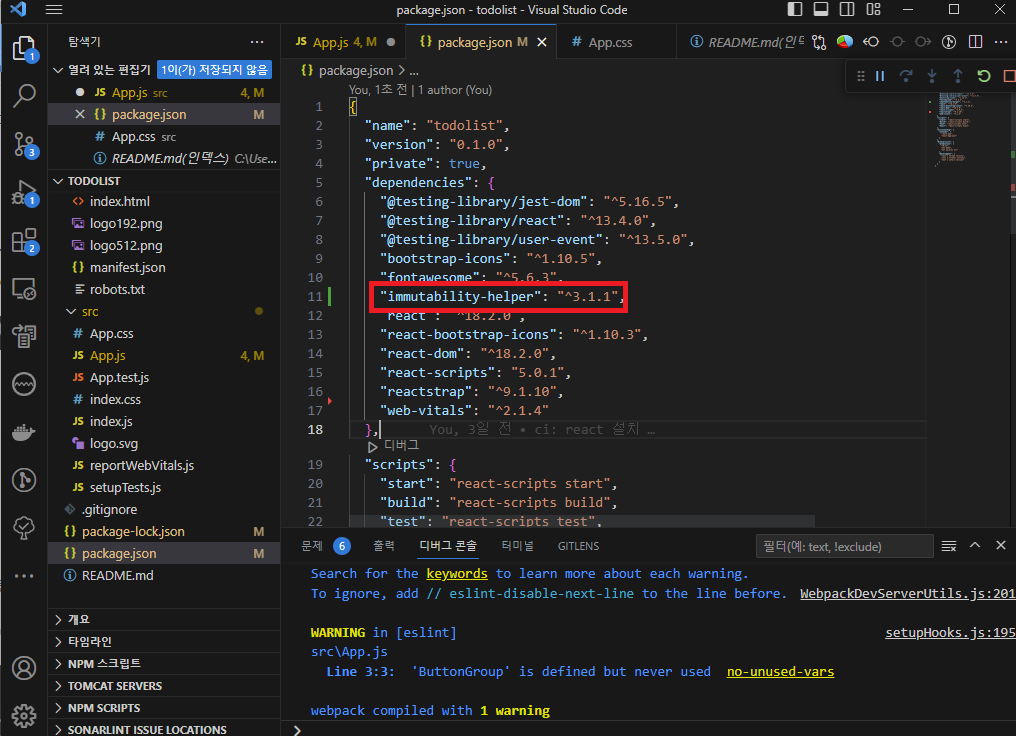Open the no-unused-vars rule link
This screenshot has width=1016, height=736.
[x=780, y=671]
